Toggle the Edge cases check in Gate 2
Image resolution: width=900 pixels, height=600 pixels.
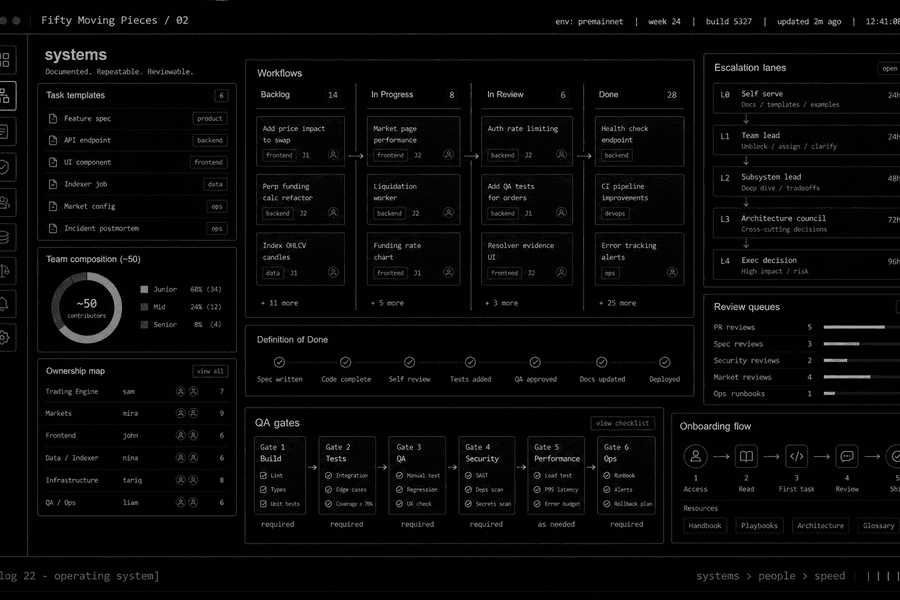(328, 490)
